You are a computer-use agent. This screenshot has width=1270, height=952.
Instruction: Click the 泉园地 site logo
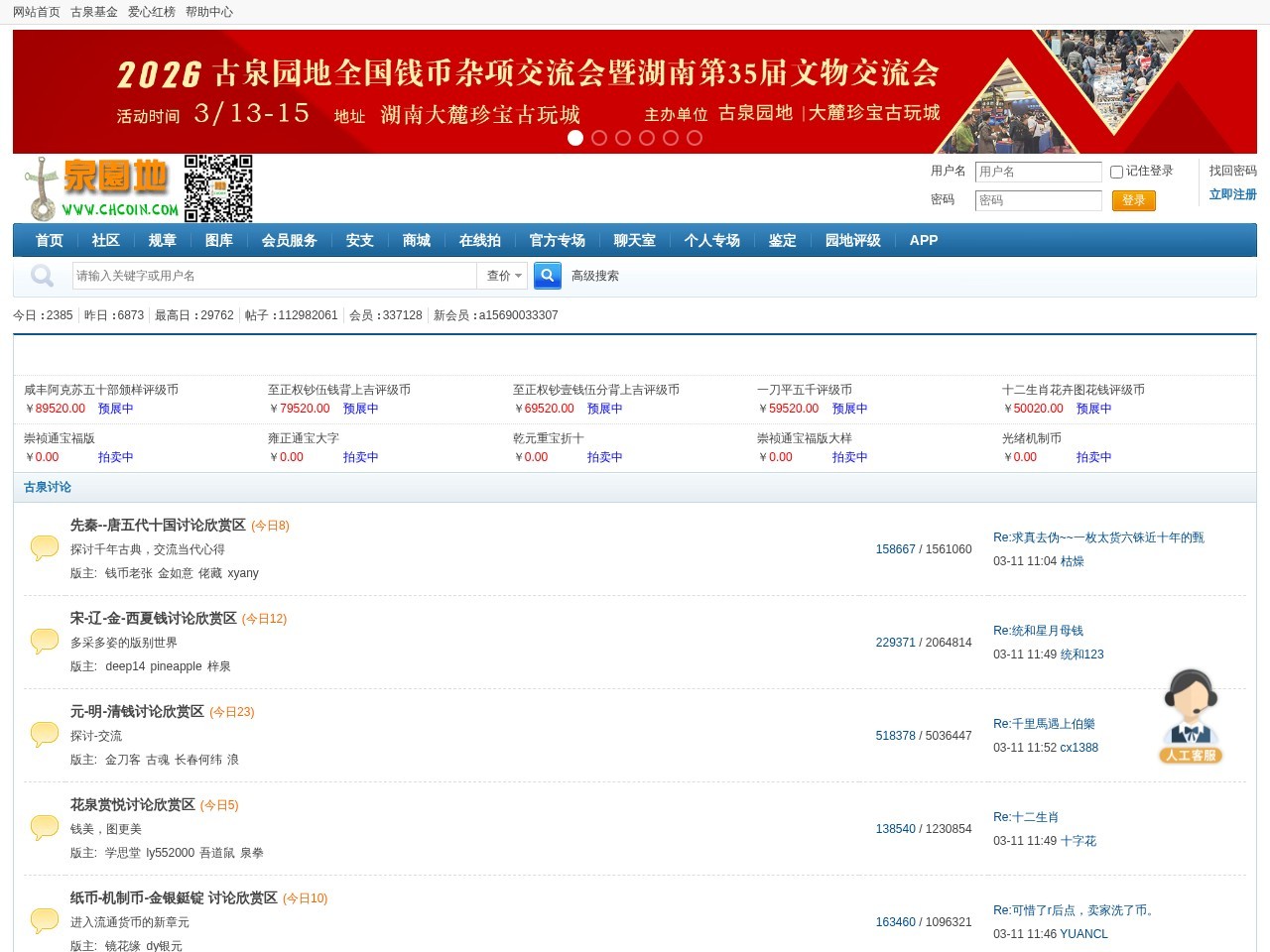click(101, 188)
